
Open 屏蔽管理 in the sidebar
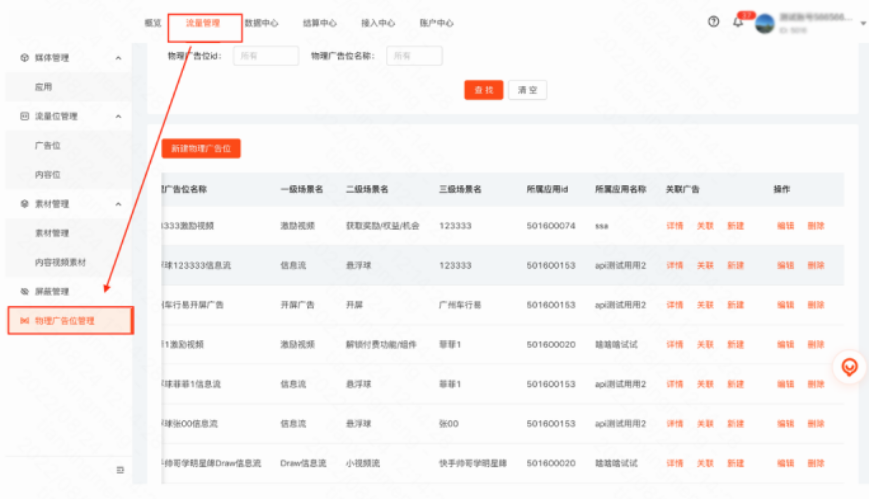pos(52,291)
